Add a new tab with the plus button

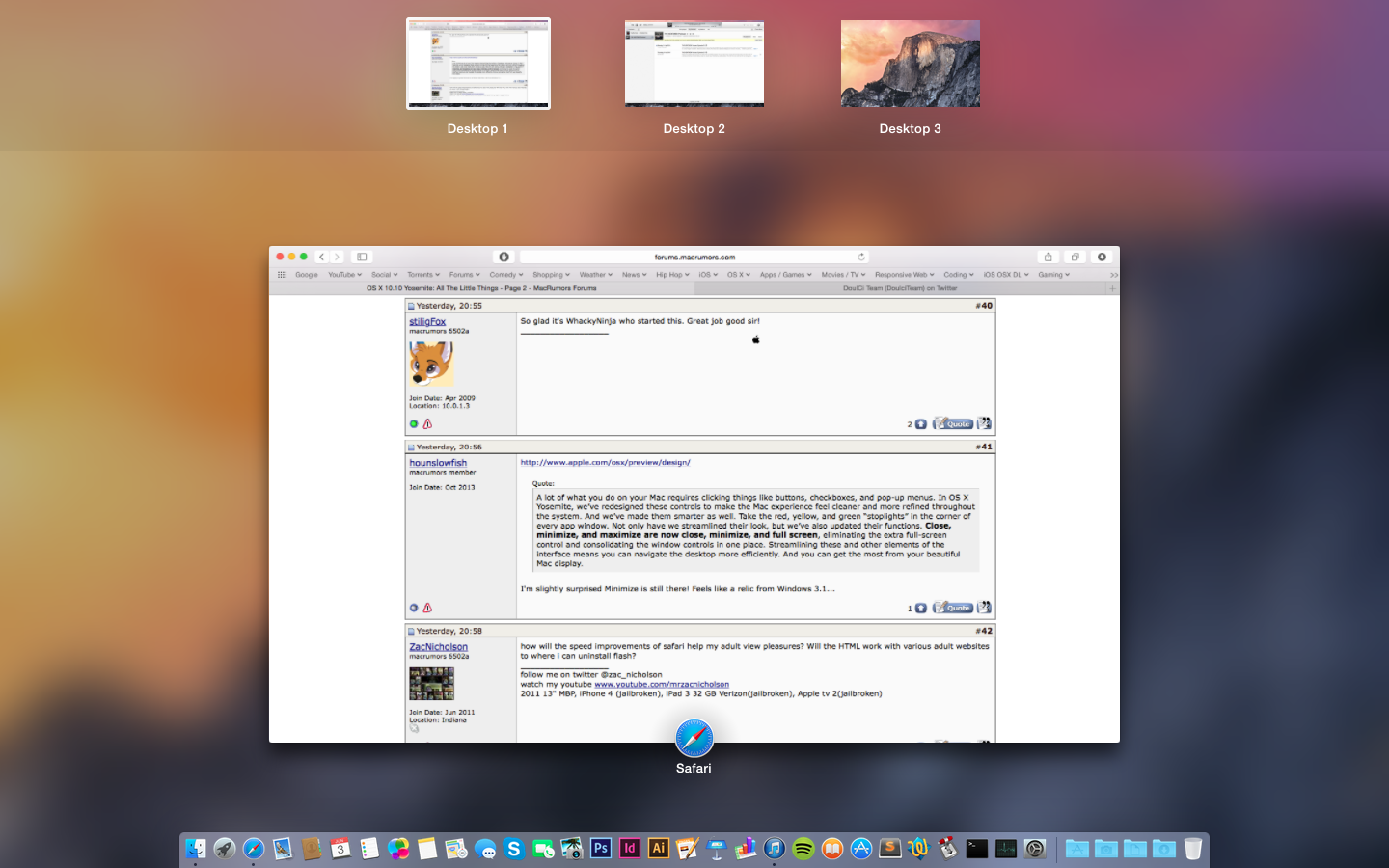click(x=1112, y=288)
